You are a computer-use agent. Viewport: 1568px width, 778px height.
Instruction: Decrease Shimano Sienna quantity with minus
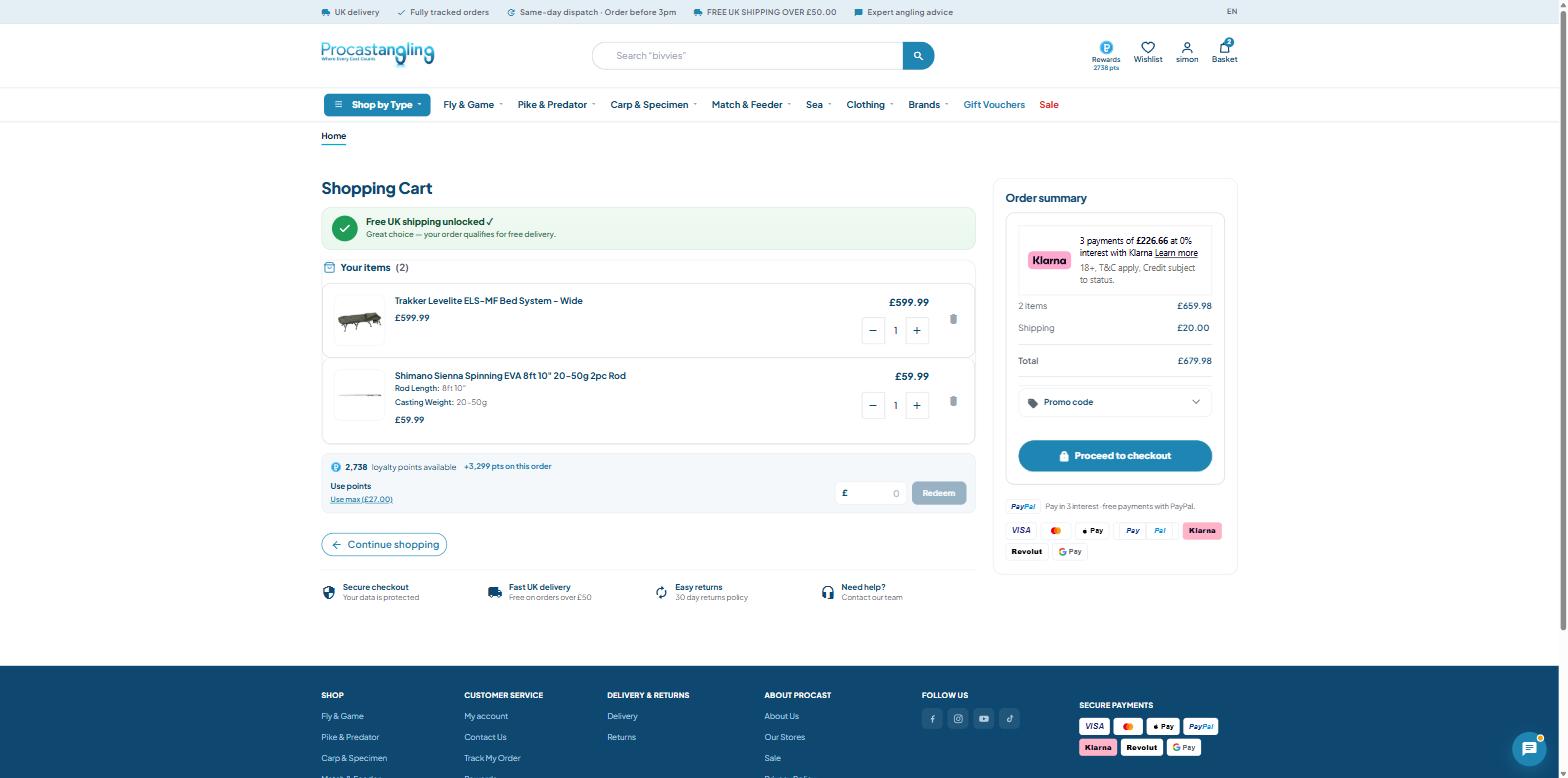[873, 405]
